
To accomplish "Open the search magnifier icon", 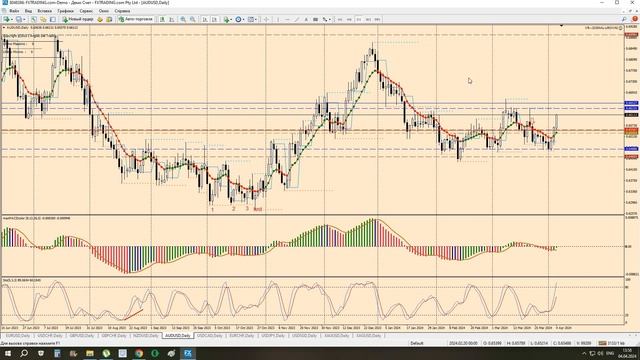I will pos(624,19).
